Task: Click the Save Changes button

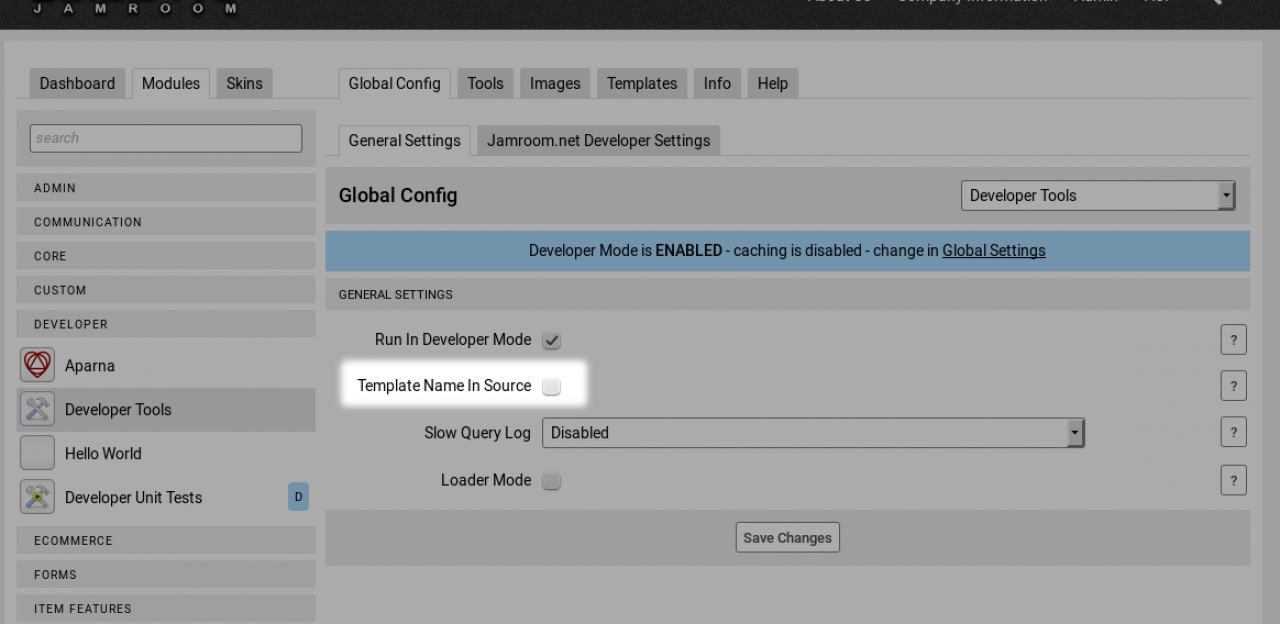Action: tap(787, 537)
